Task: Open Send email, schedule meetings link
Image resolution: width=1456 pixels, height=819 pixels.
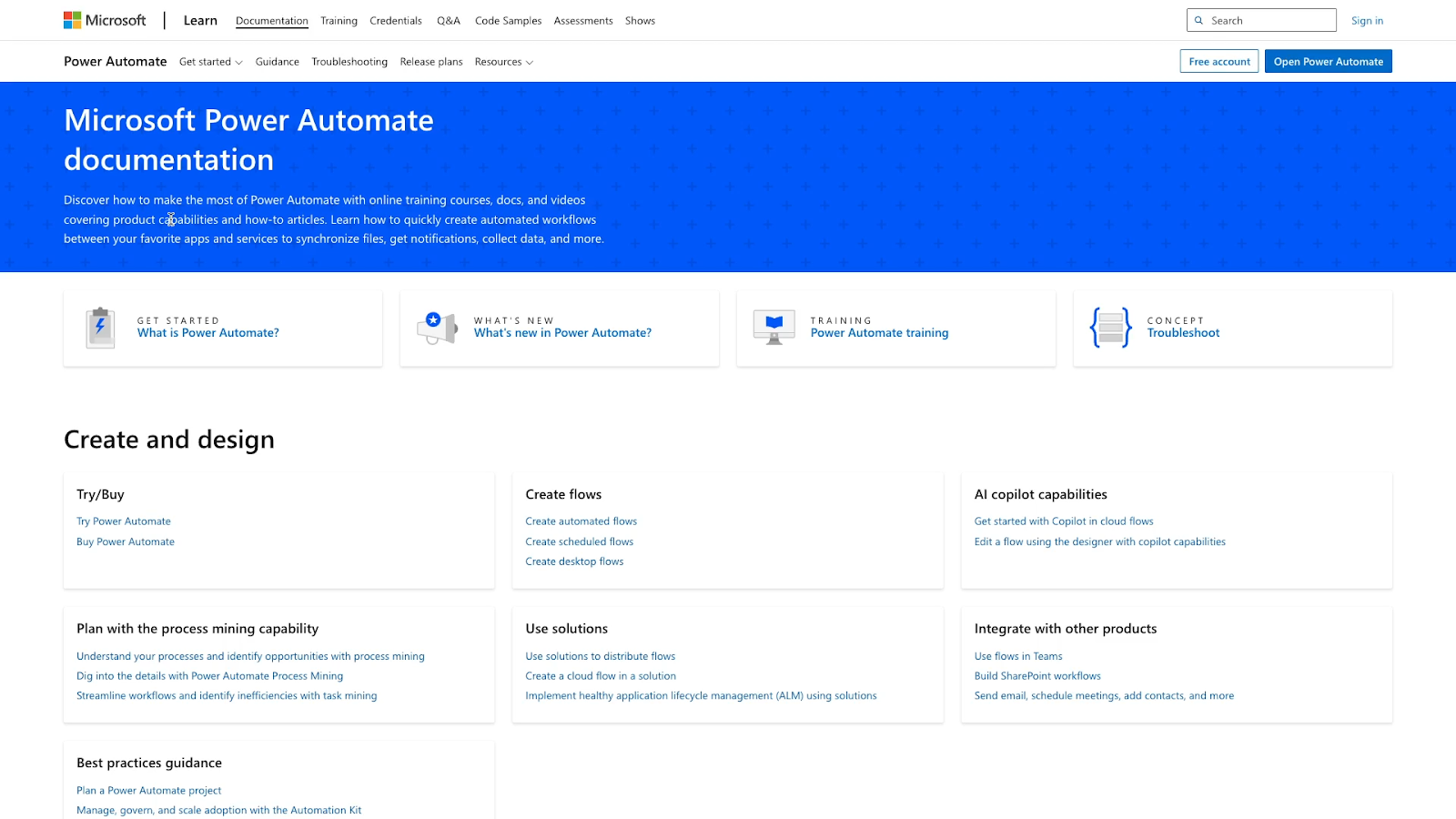Action: [1104, 696]
